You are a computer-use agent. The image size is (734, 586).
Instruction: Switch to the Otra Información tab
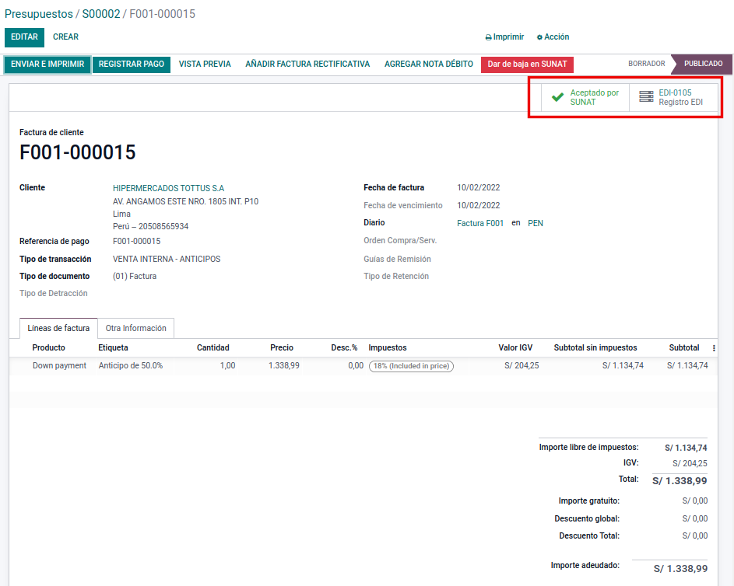click(136, 328)
